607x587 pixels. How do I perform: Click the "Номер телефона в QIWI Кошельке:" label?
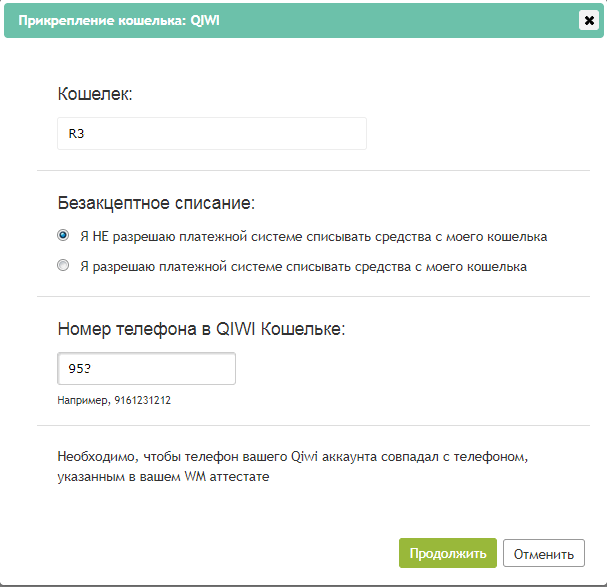[x=201, y=329]
